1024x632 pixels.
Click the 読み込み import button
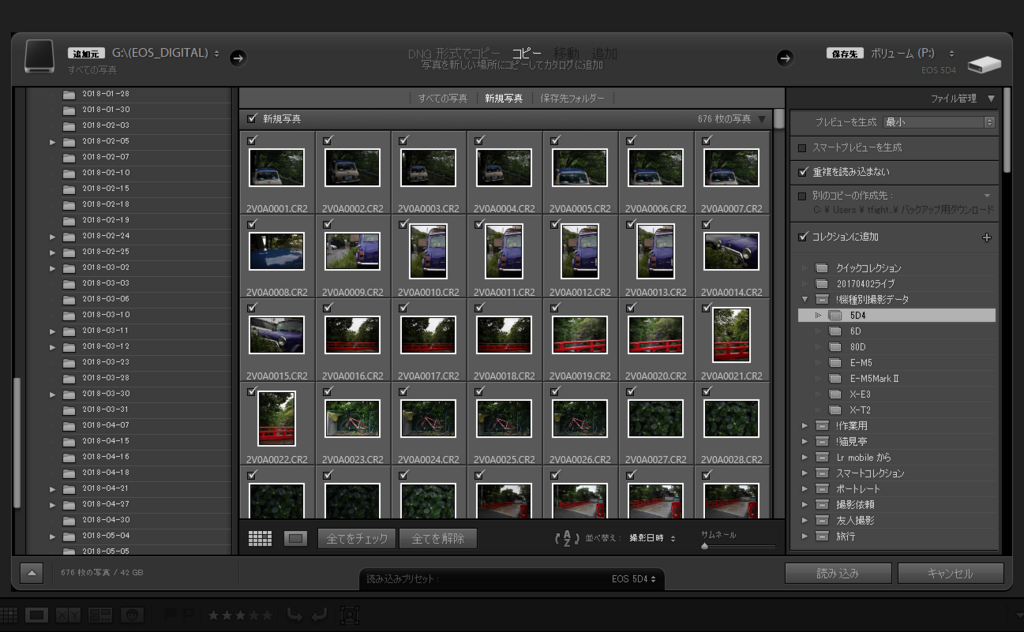coord(838,573)
